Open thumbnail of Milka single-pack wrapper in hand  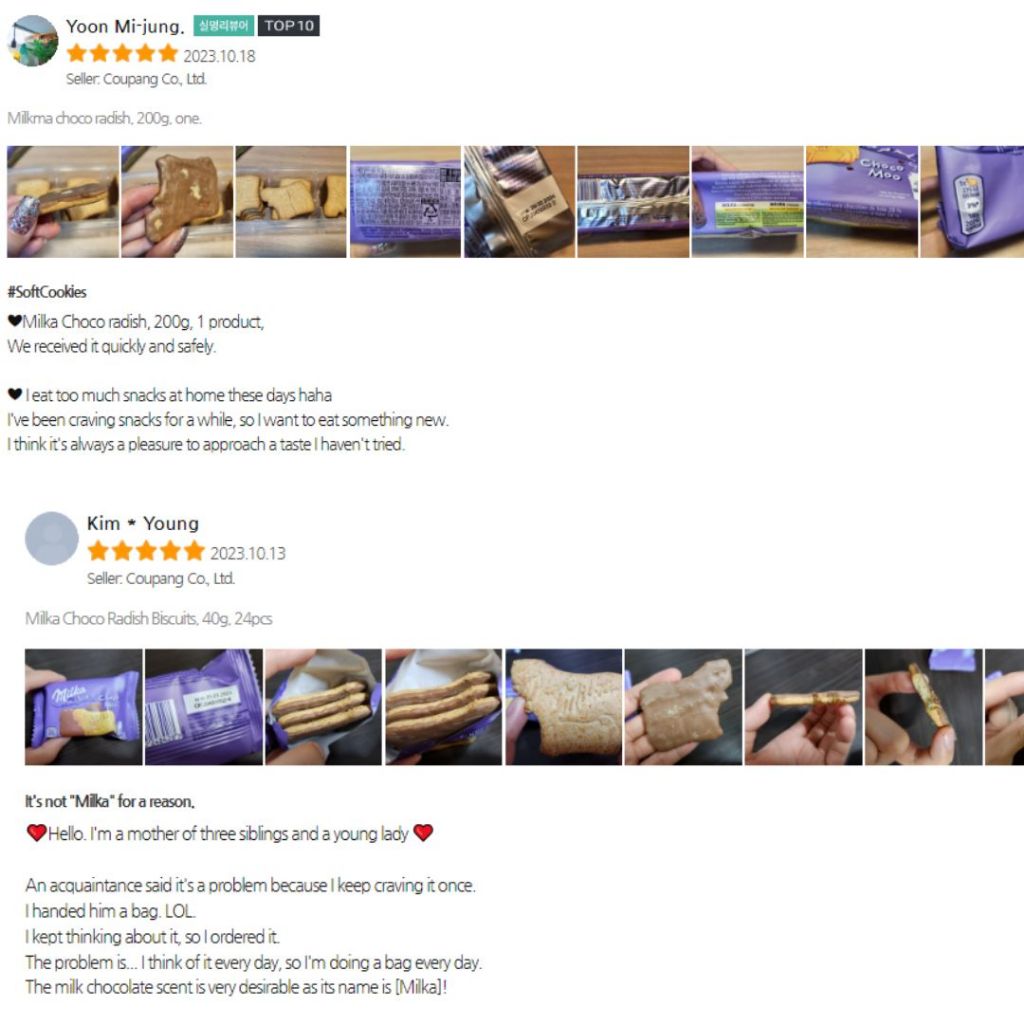(84, 707)
